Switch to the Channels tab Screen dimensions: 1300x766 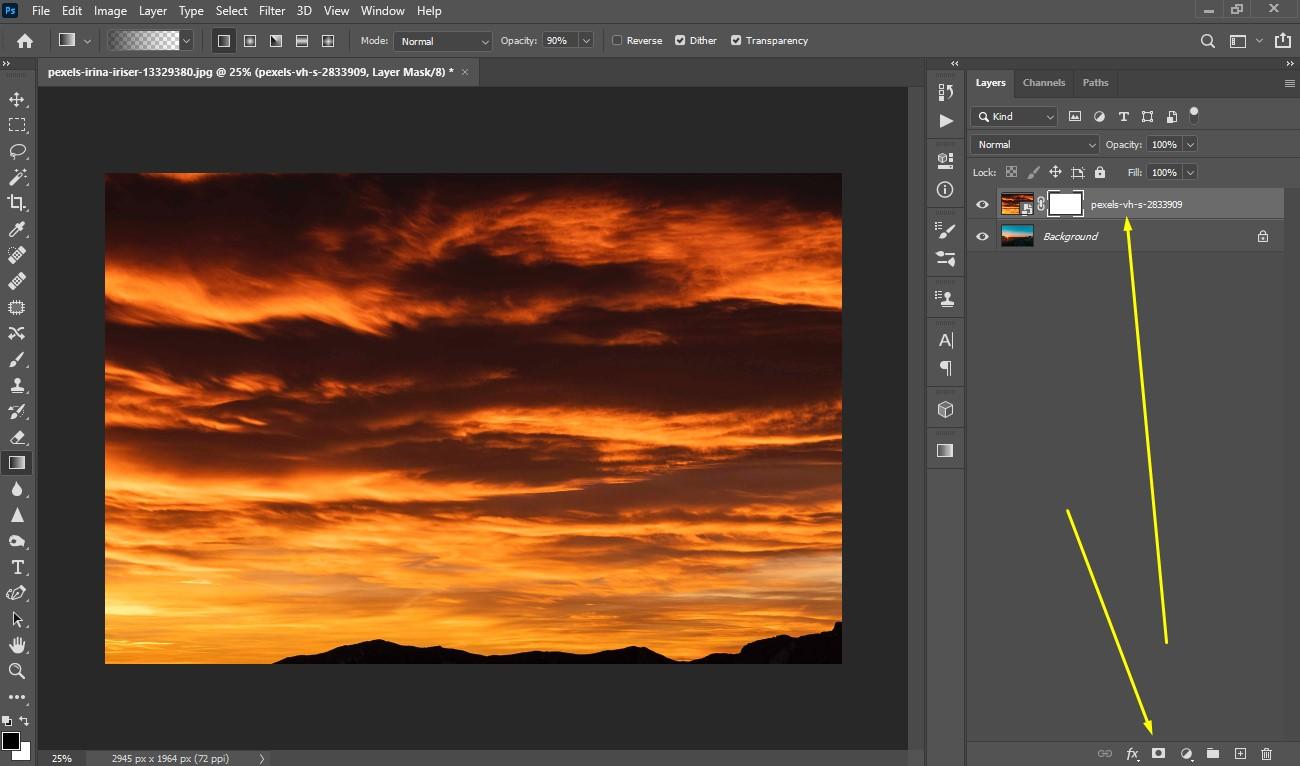1043,83
